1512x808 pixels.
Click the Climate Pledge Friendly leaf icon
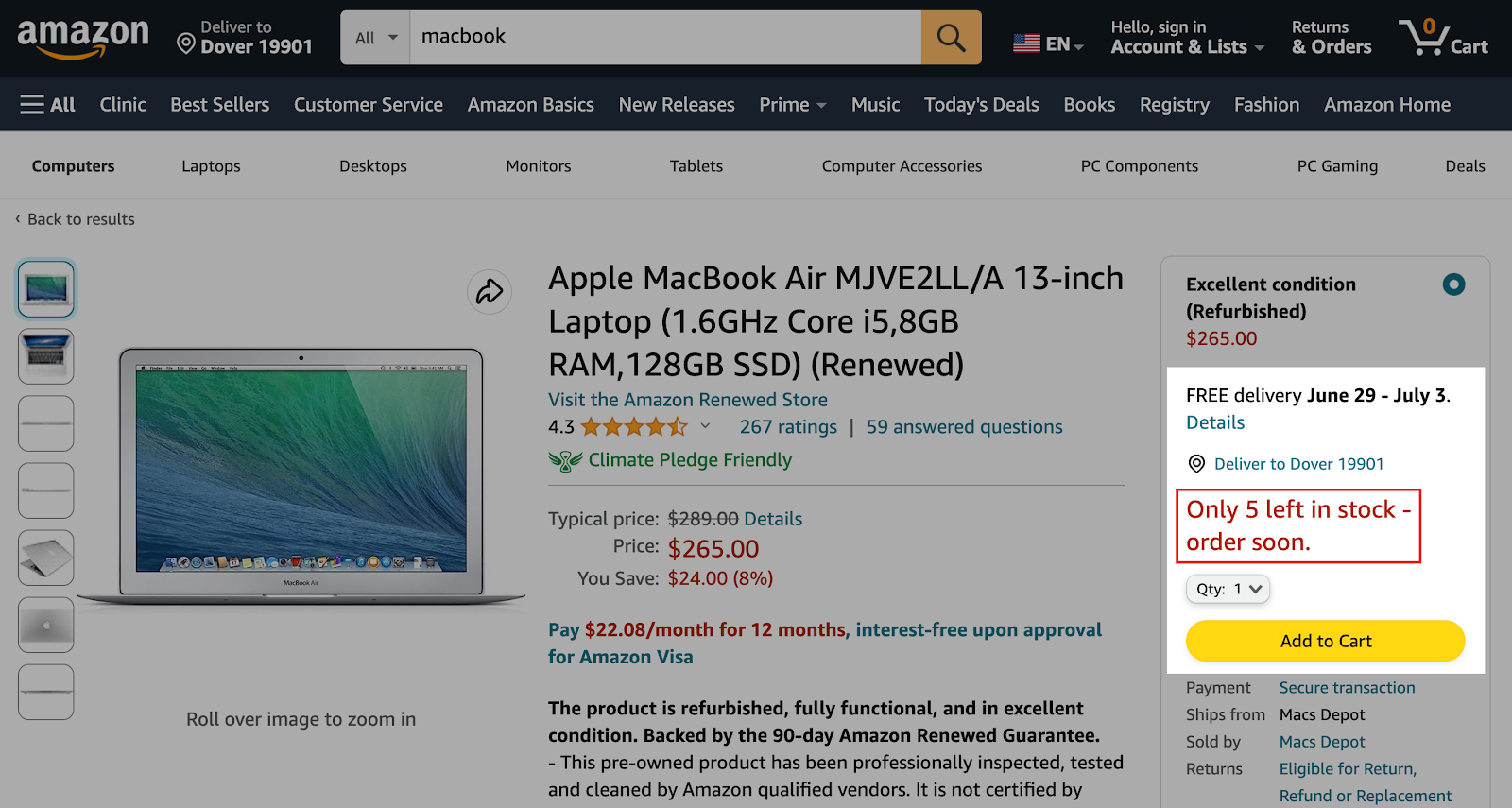pyautogui.click(x=565, y=460)
